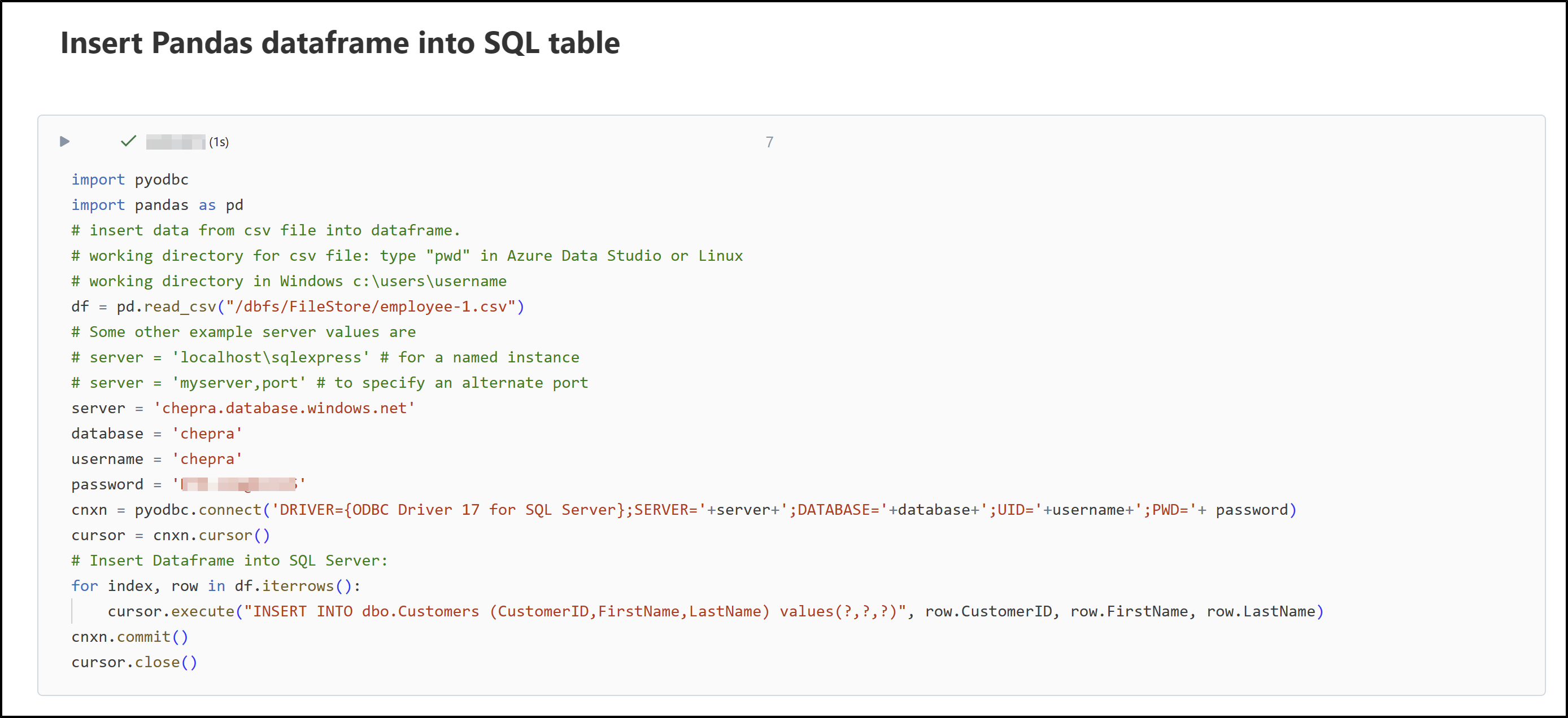The width and height of the screenshot is (1568, 718).
Task: Click the (1s) execution duration label
Action: [x=219, y=142]
